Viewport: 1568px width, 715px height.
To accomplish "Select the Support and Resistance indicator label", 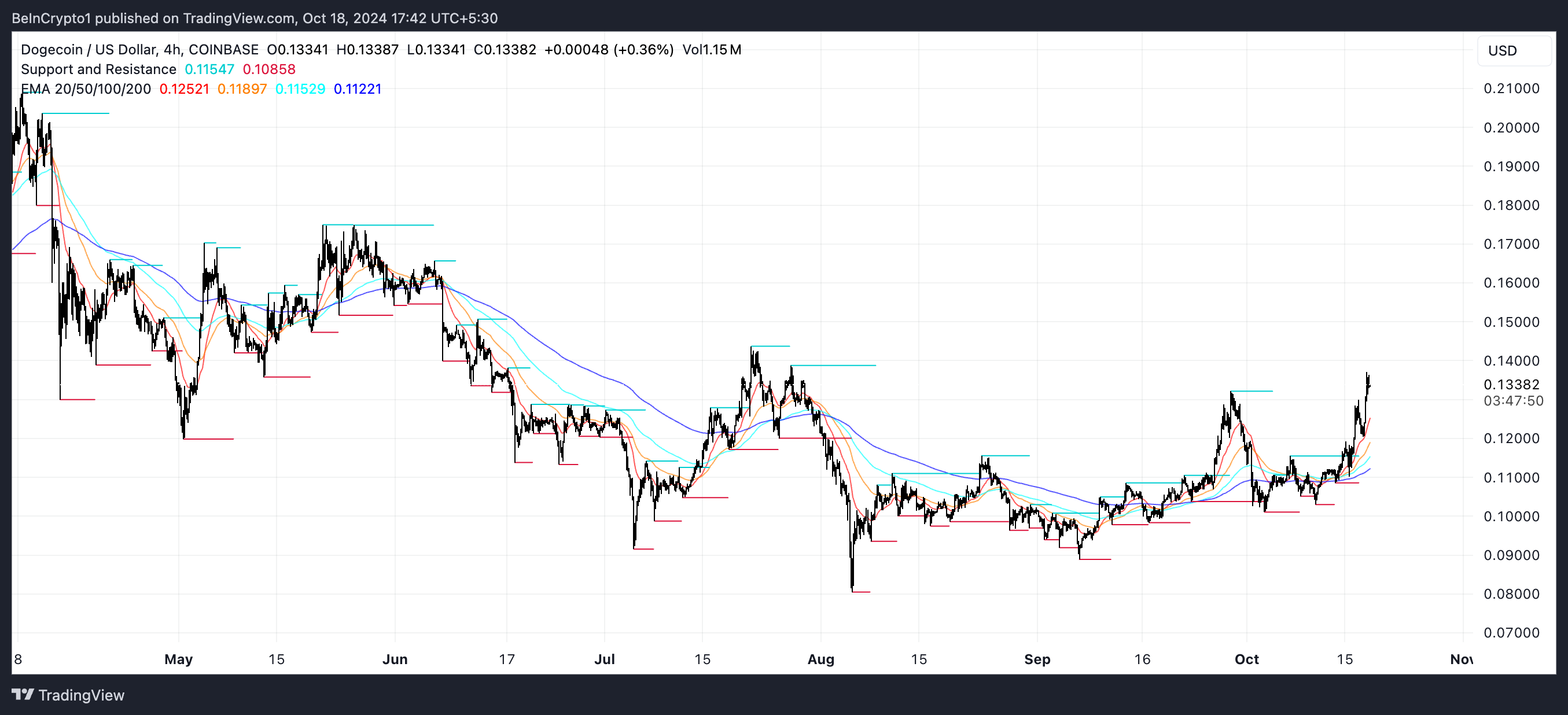I will pos(98,69).
